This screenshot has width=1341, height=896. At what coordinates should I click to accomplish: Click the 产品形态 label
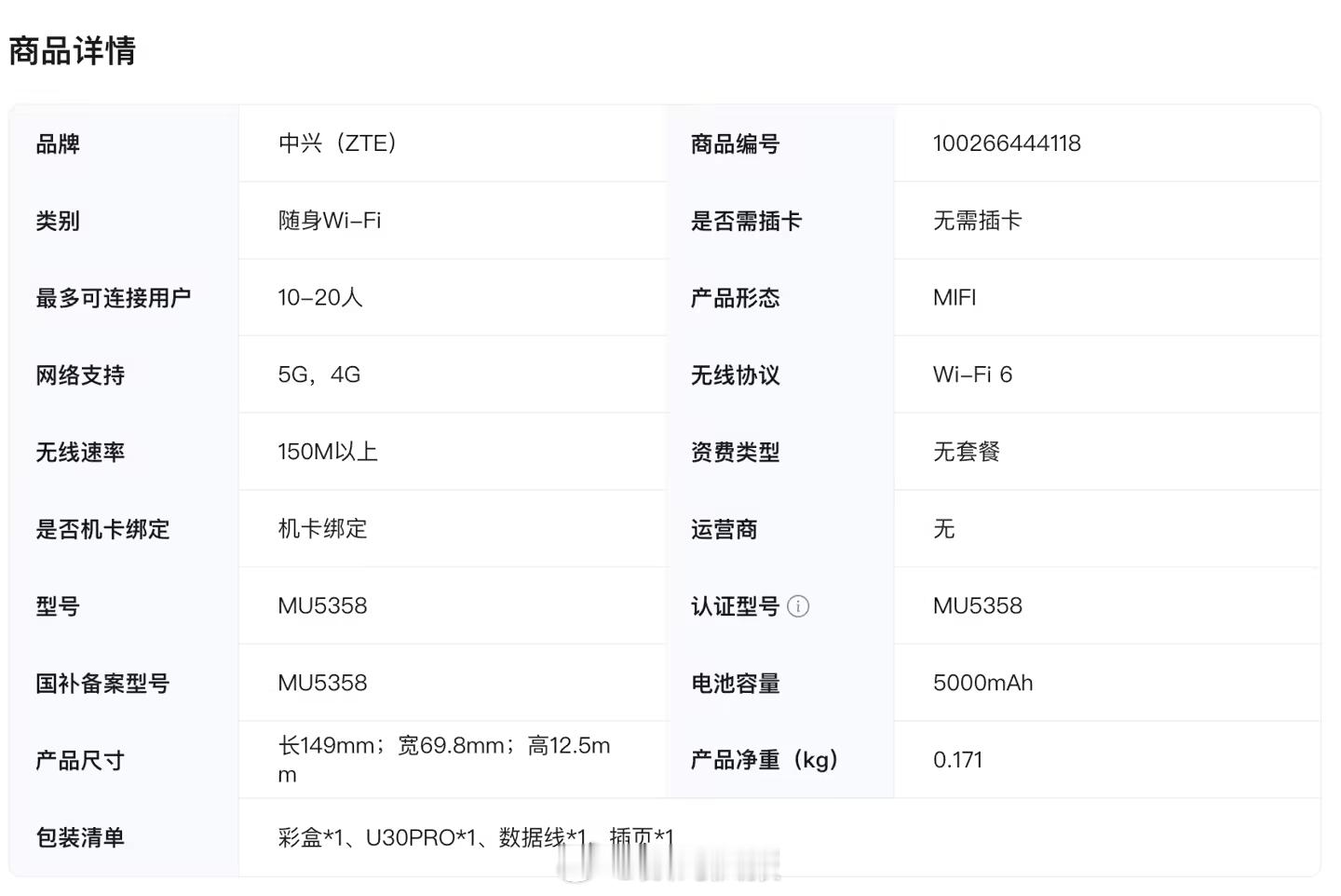tap(735, 298)
